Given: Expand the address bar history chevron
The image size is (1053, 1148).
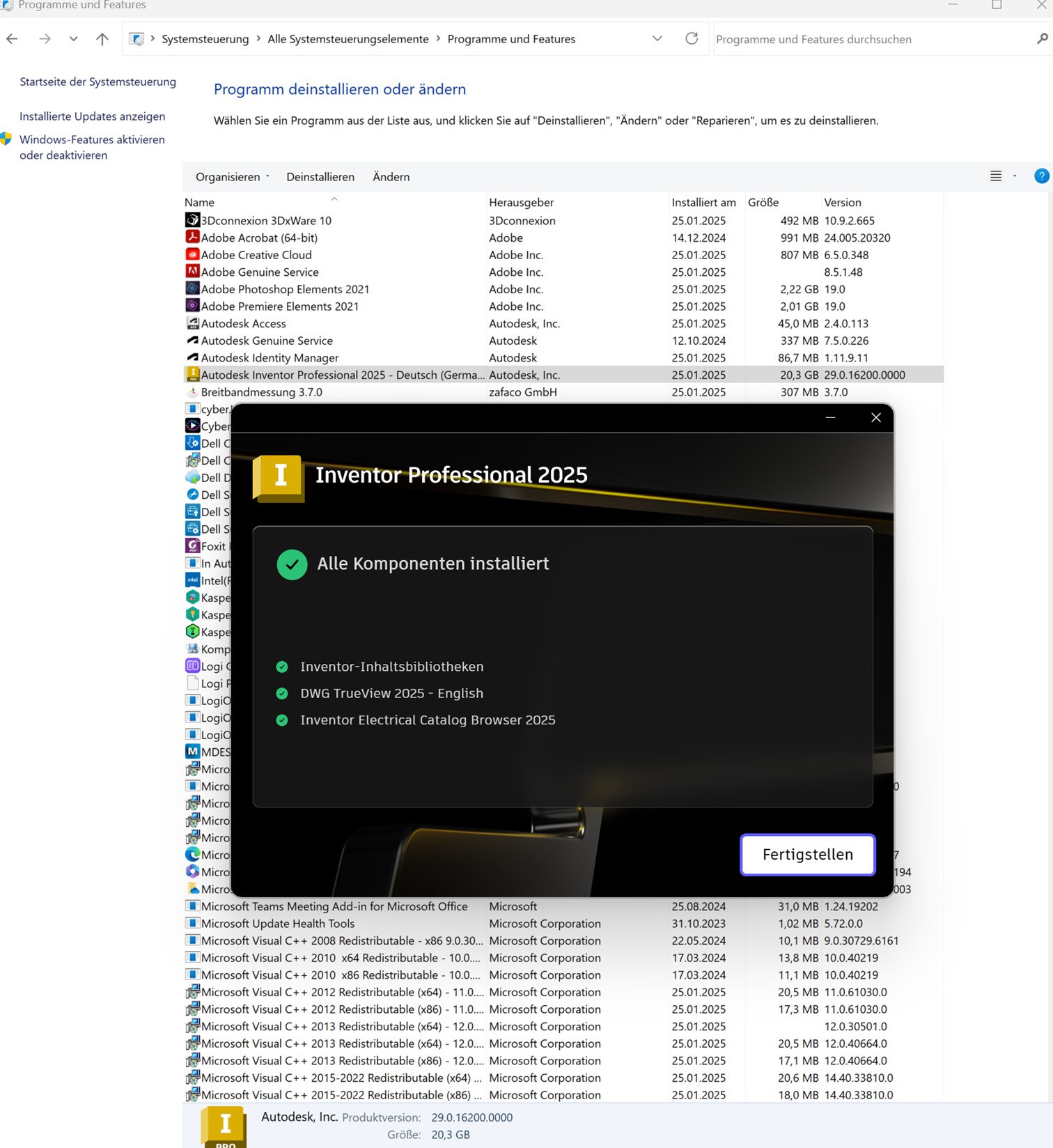Looking at the screenshot, I should click(657, 38).
